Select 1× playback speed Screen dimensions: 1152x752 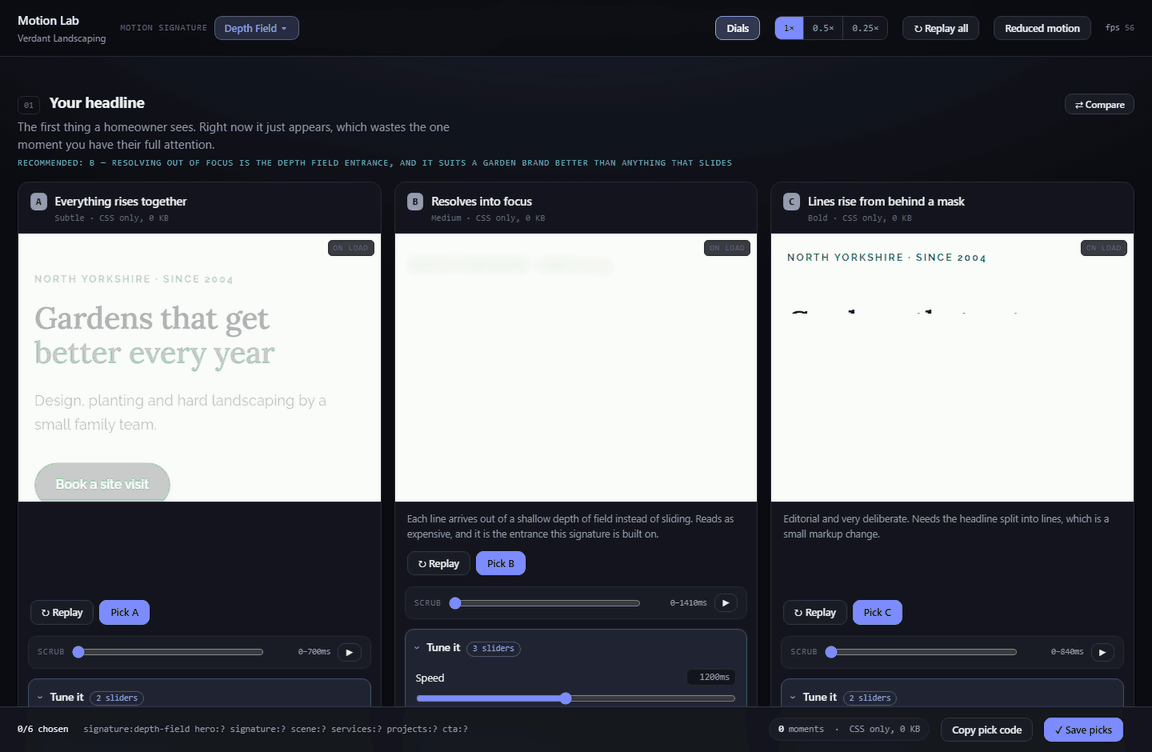coord(789,28)
